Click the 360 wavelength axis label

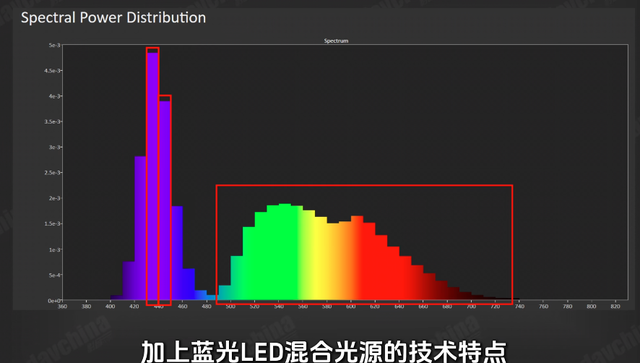point(62,306)
